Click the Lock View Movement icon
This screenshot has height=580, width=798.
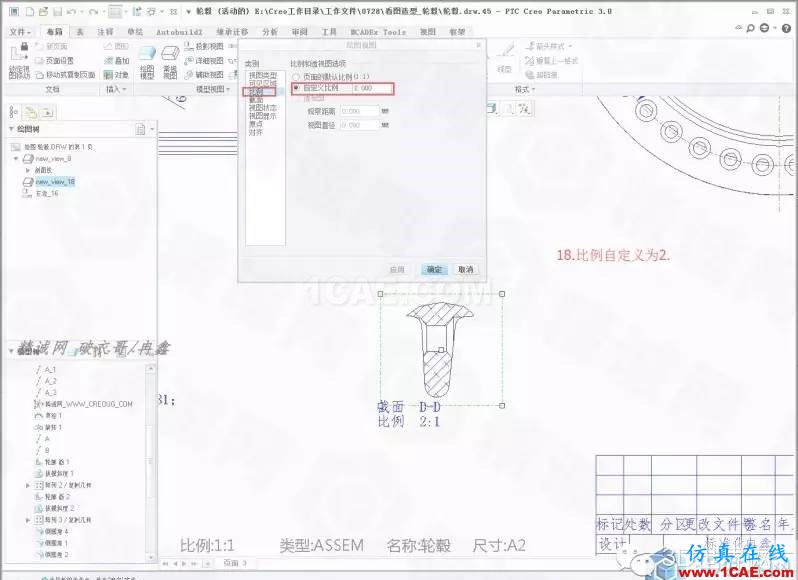[x=19, y=53]
